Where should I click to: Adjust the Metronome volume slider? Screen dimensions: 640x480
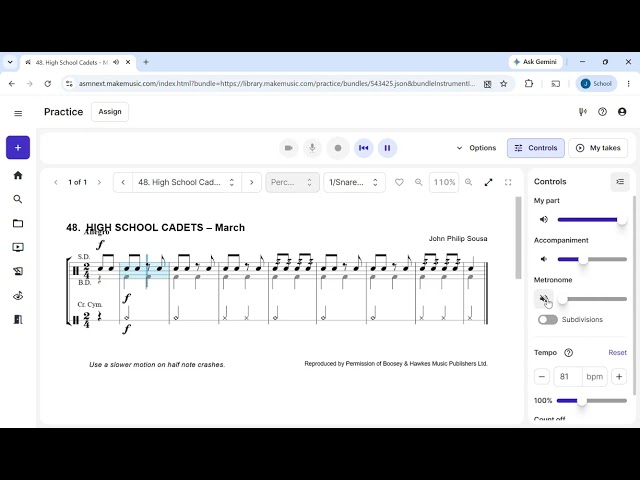[x=592, y=299]
